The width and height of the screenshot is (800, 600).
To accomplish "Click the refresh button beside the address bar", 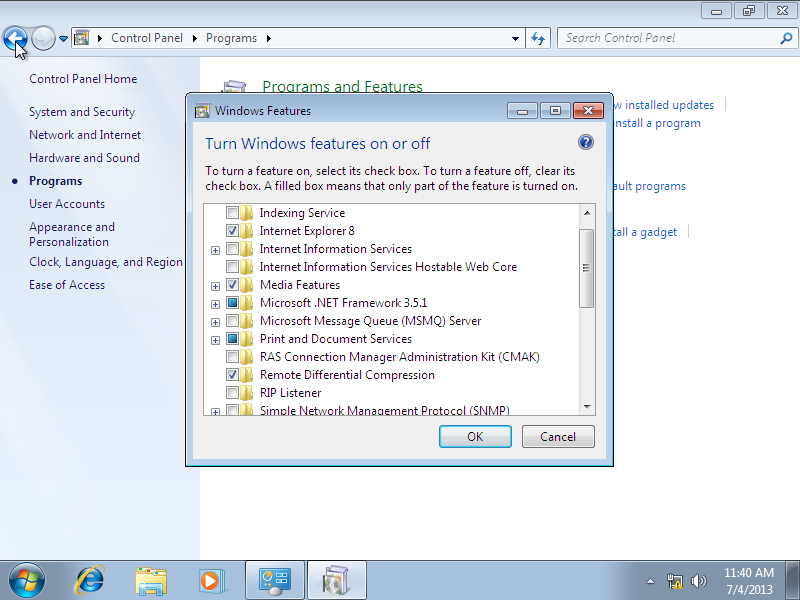I will pos(538,38).
